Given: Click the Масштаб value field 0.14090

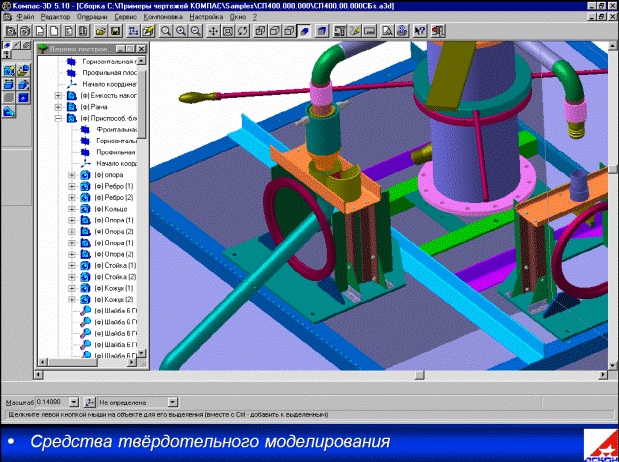Looking at the screenshot, I should (x=53, y=402).
